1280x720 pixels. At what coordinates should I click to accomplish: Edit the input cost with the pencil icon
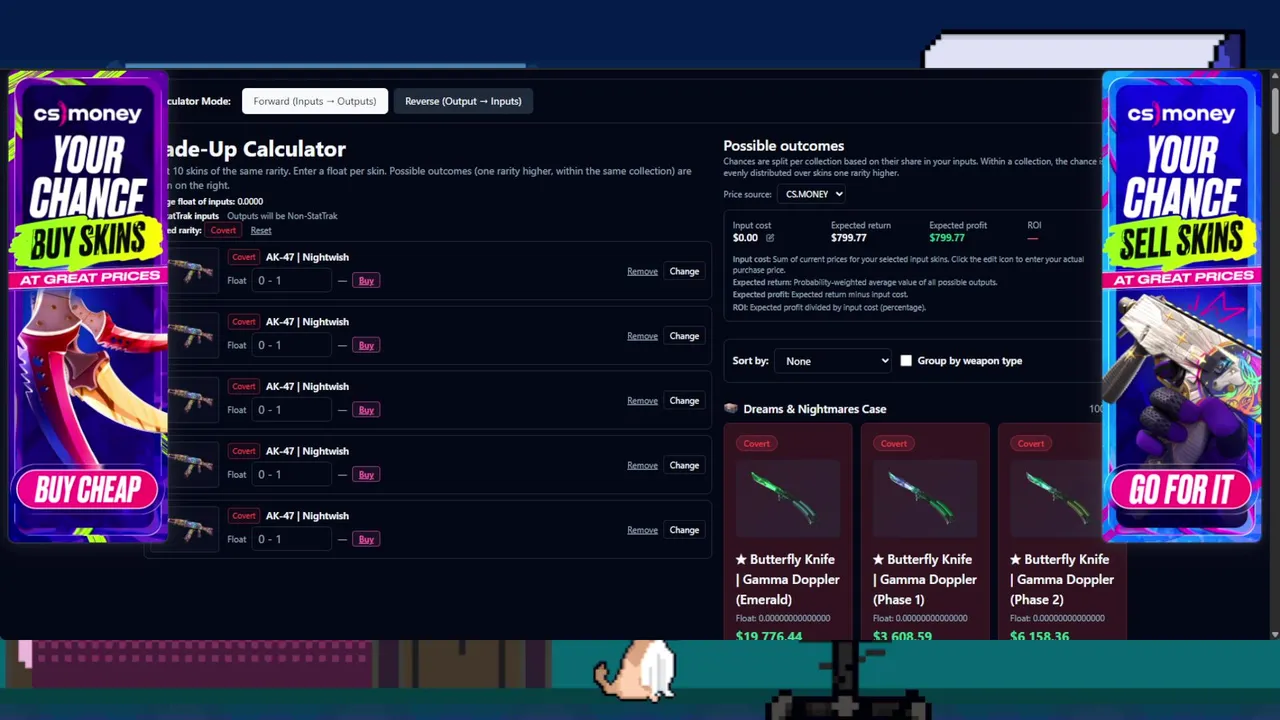point(770,238)
